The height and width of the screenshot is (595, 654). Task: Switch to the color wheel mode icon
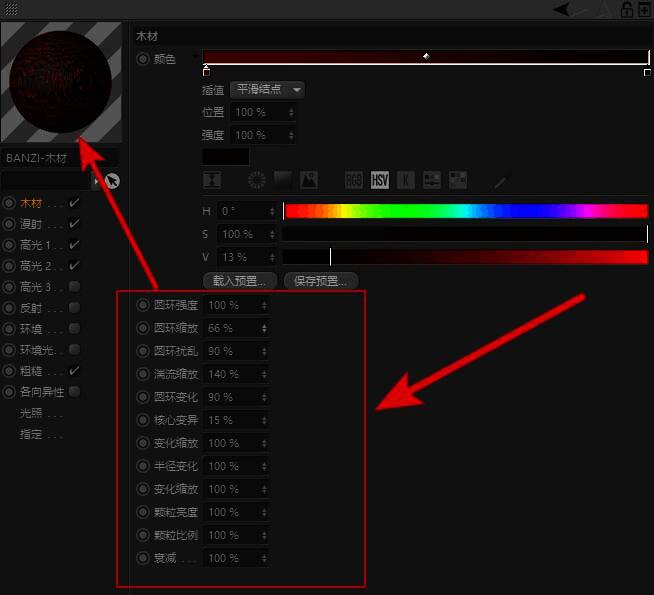coord(257,180)
